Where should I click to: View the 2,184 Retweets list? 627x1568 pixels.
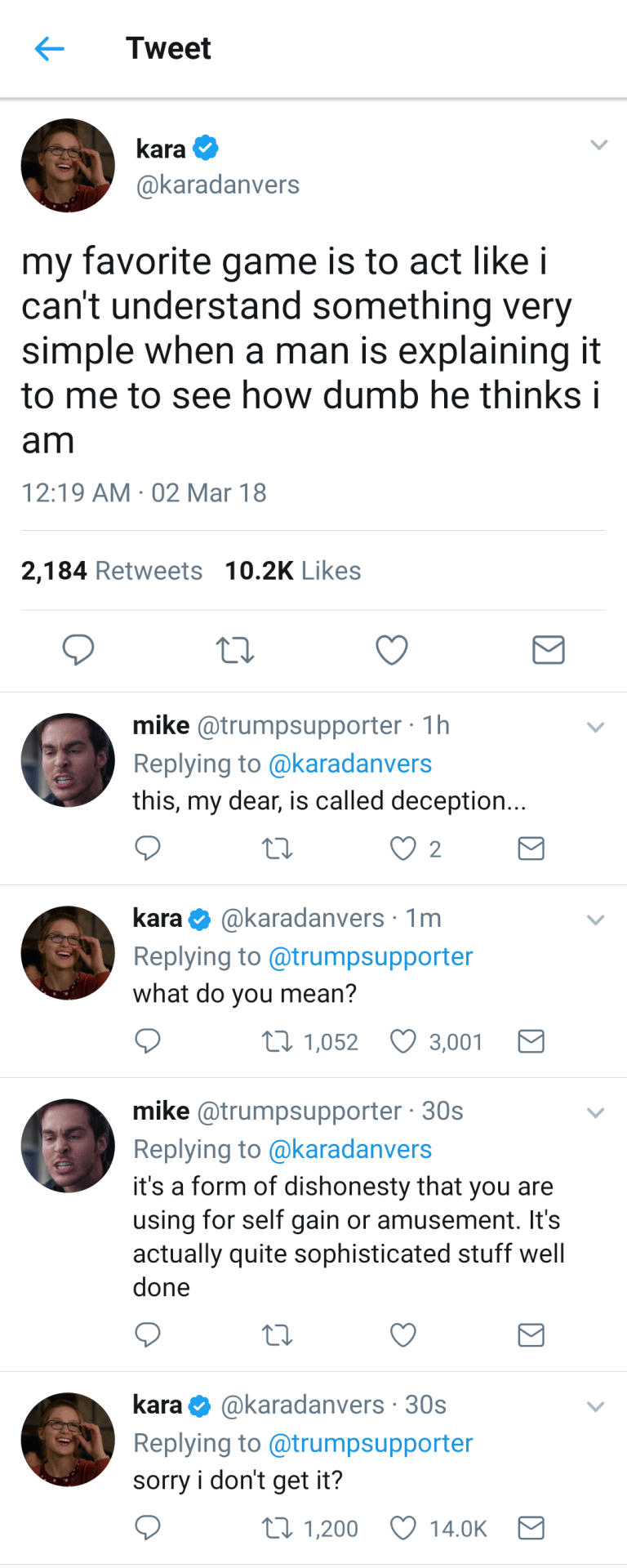tap(112, 571)
